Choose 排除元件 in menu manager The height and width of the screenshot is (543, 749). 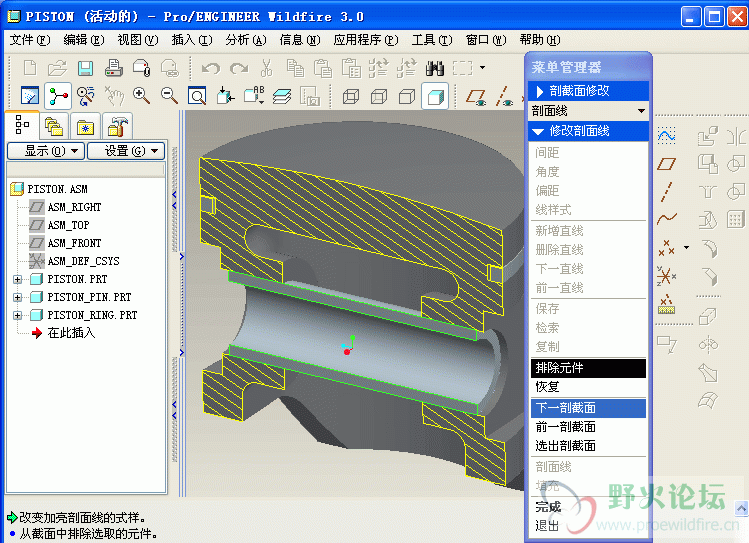tap(588, 368)
